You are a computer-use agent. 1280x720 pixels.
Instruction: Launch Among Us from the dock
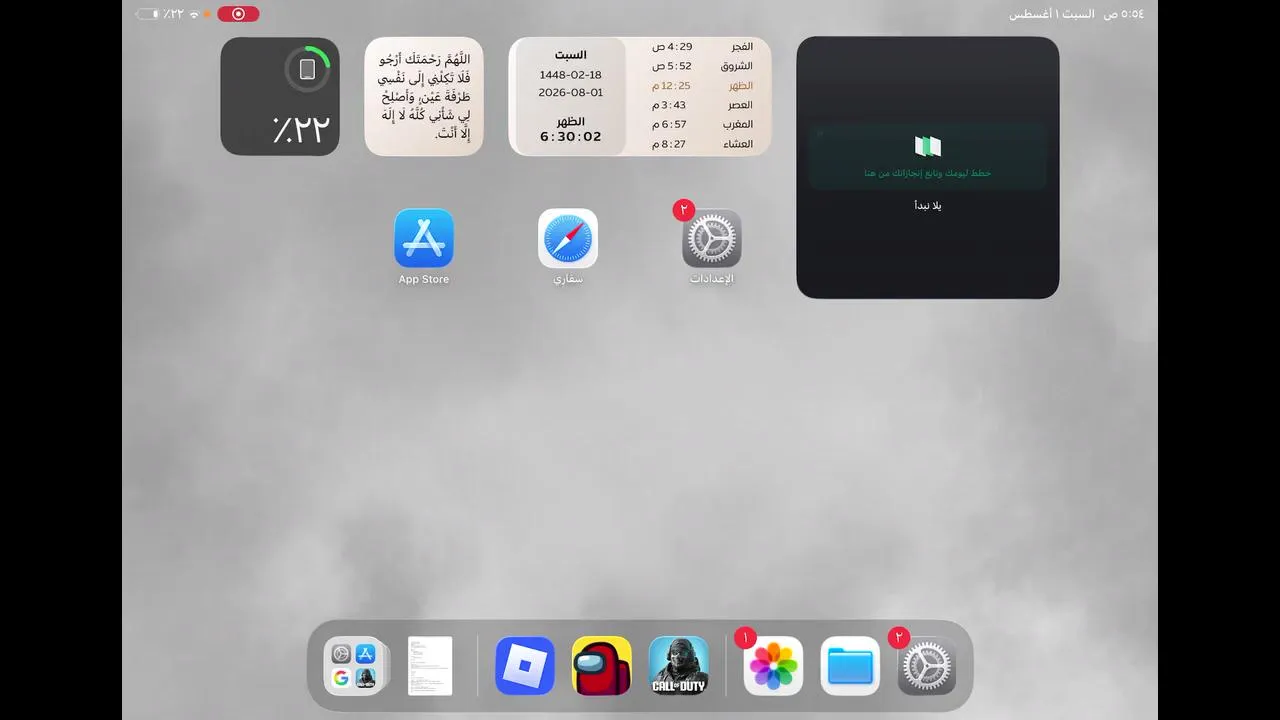[602, 666]
